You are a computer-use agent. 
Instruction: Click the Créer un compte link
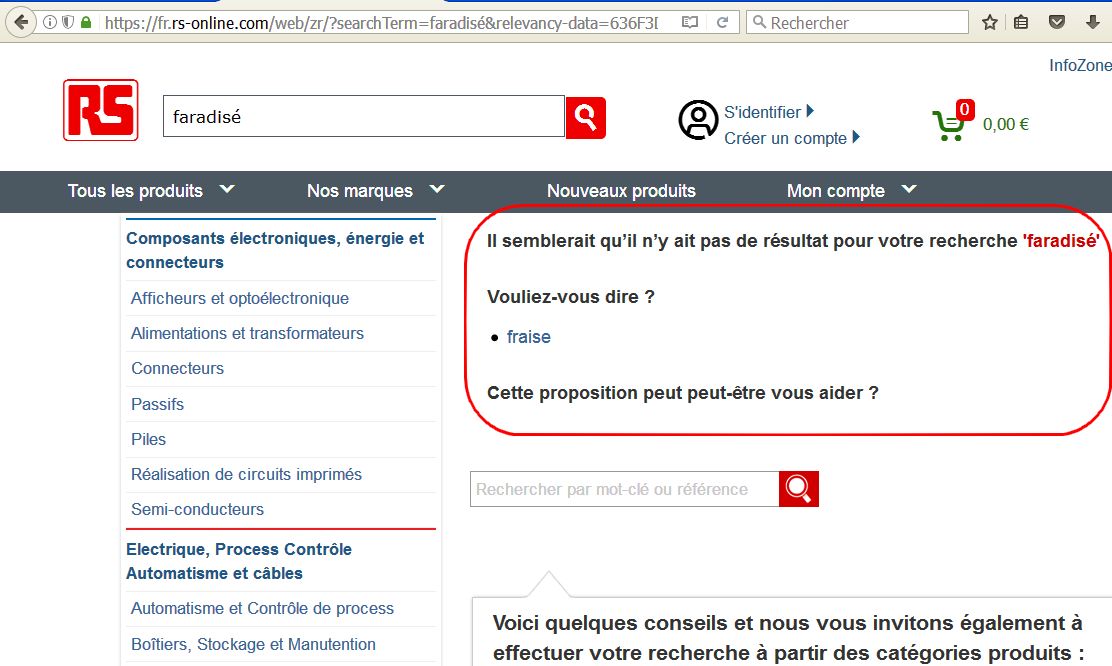click(x=786, y=138)
